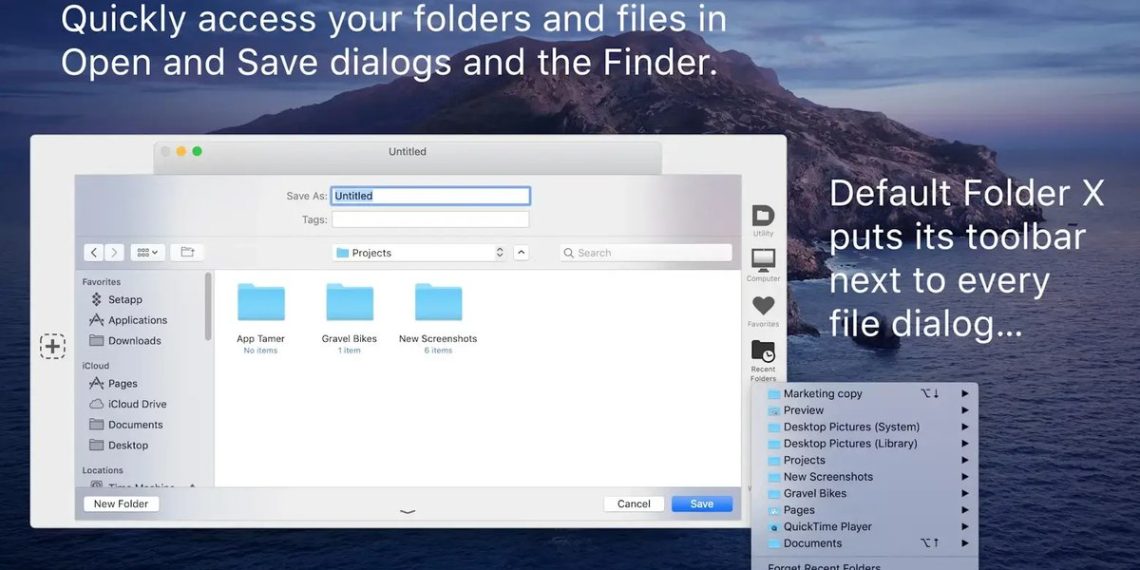
Task: Collapse the dialog with the up chevron button
Action: click(521, 253)
